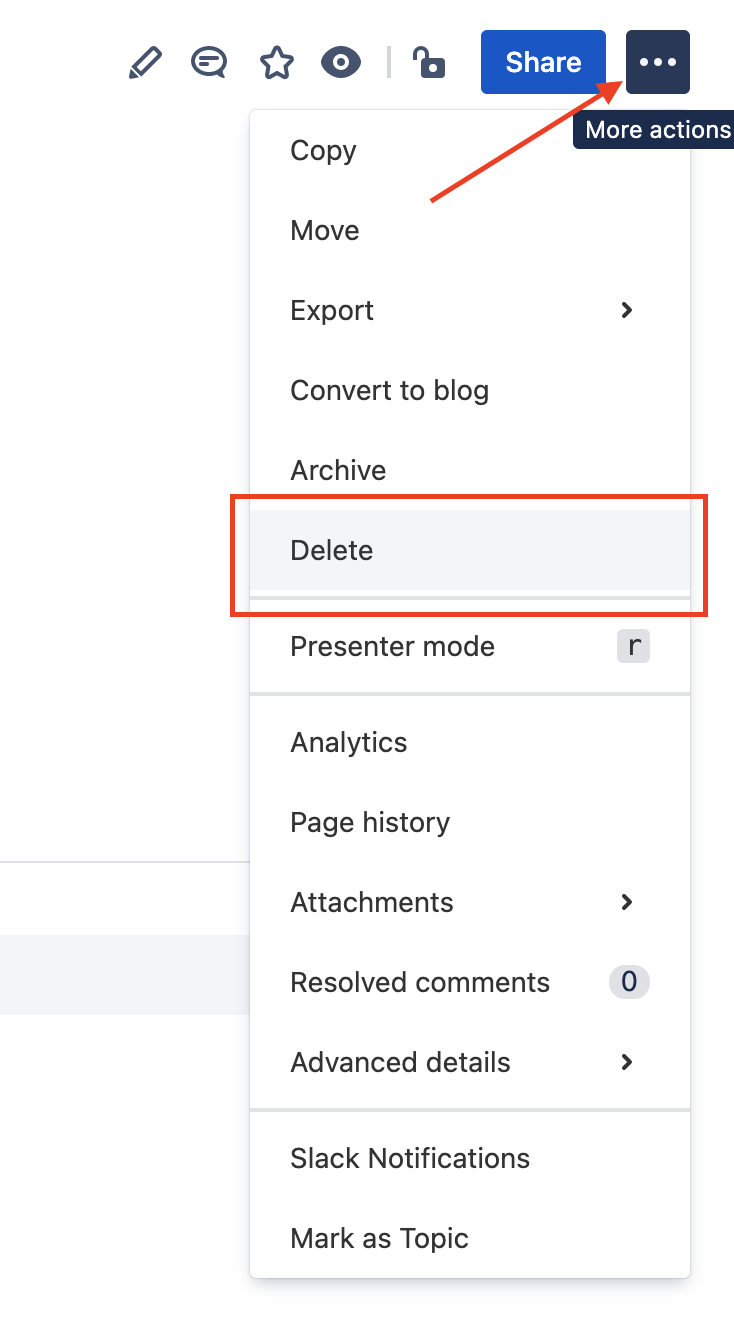
Task: Open Resolved comments with 0 badge
Action: [x=470, y=982]
